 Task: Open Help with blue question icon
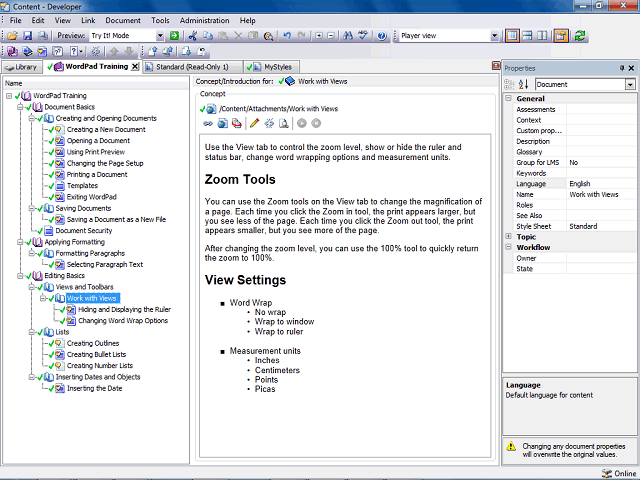382,36
